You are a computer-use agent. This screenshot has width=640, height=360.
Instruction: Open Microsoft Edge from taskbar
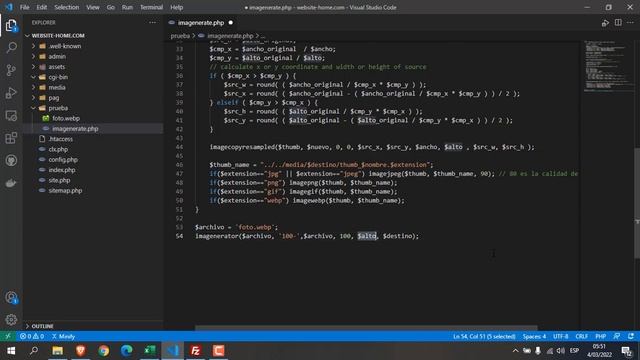point(127,351)
